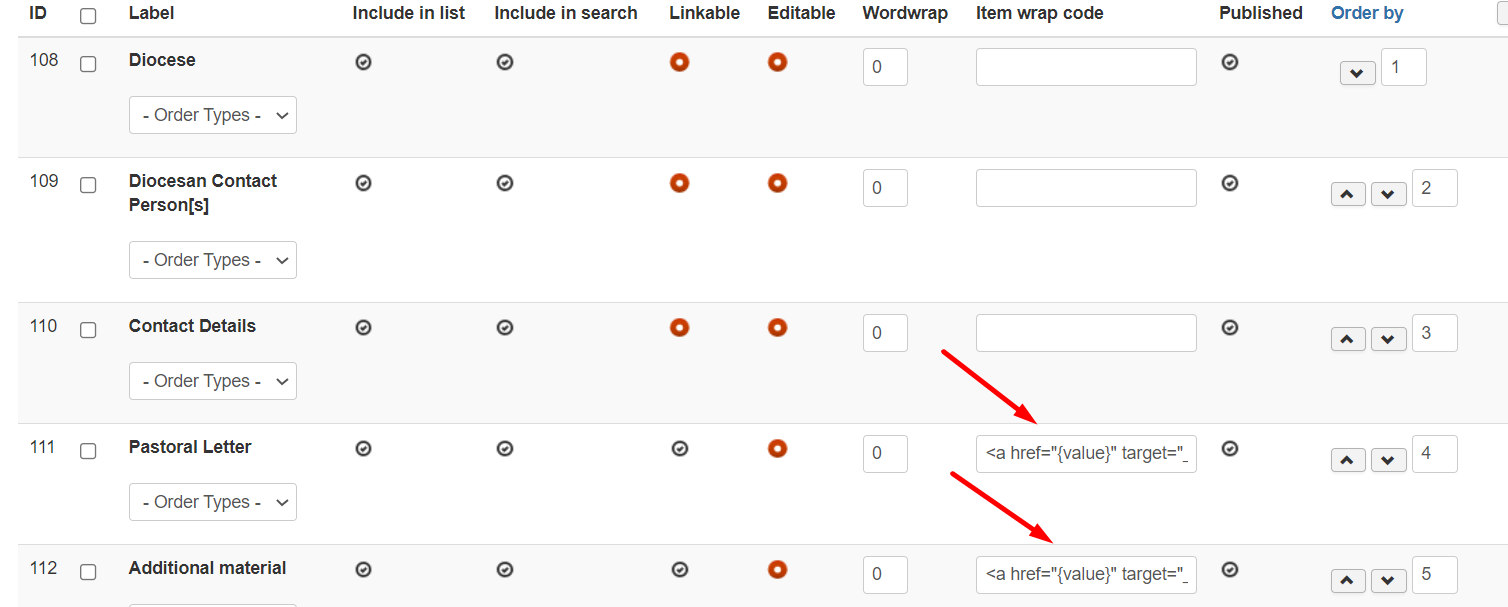Click order number field for Additional material

(x=1434, y=575)
